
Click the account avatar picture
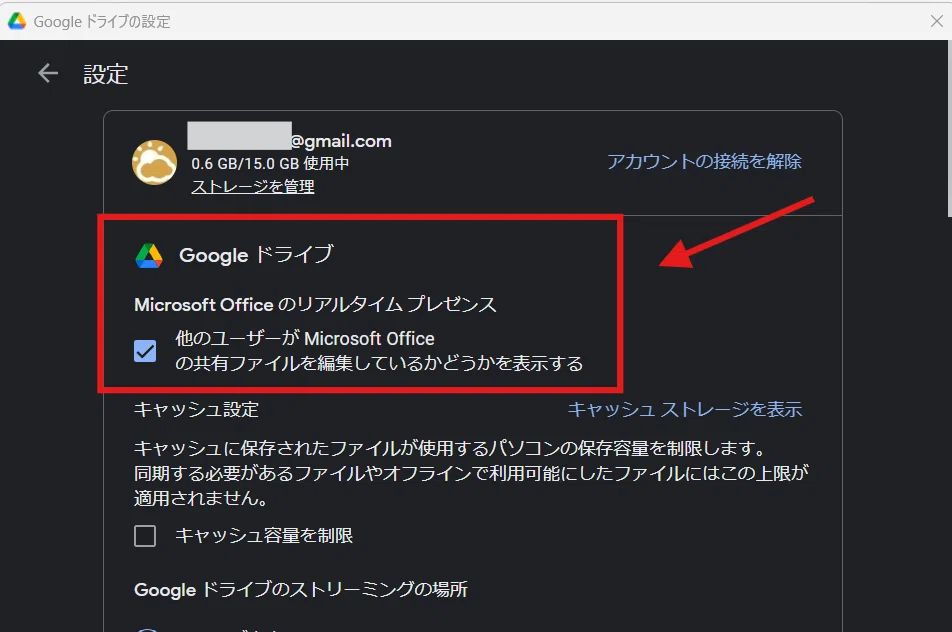[x=155, y=163]
